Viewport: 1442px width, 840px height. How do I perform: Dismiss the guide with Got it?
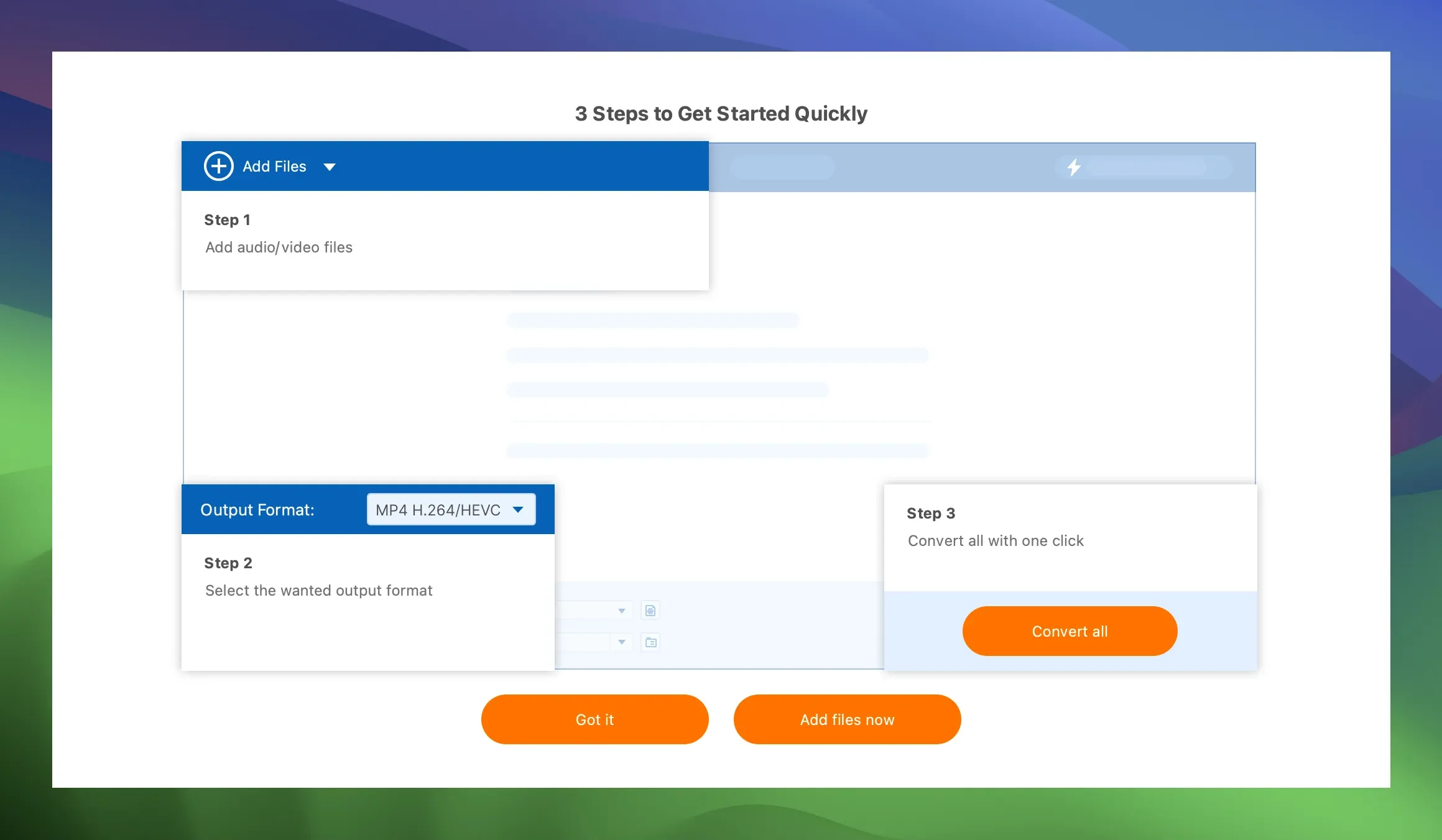594,719
